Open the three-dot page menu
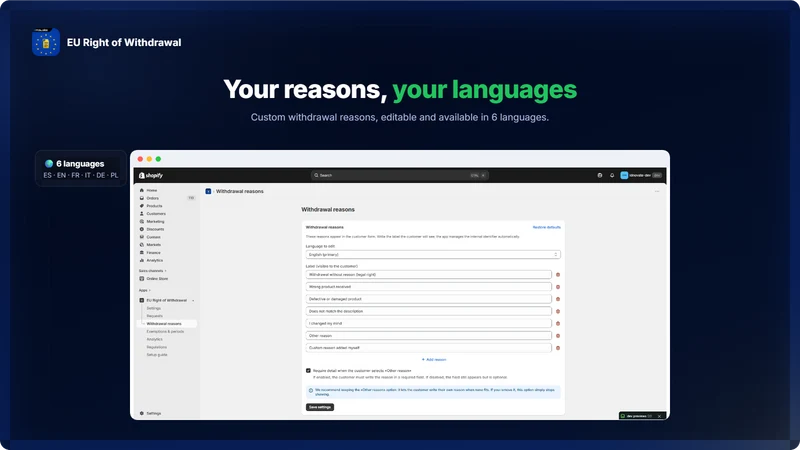This screenshot has height=450, width=800. click(657, 191)
